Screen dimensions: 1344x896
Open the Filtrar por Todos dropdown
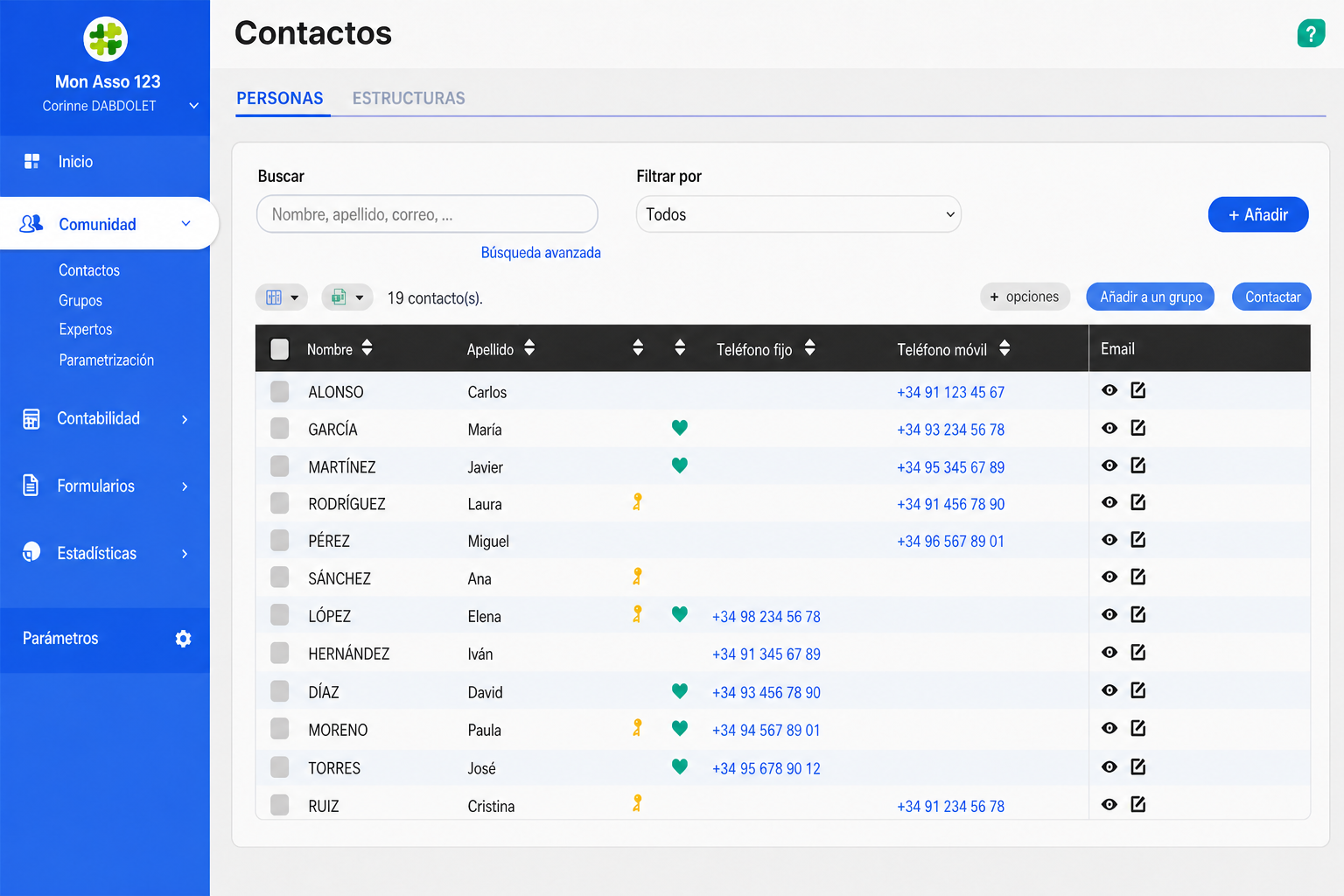click(799, 214)
